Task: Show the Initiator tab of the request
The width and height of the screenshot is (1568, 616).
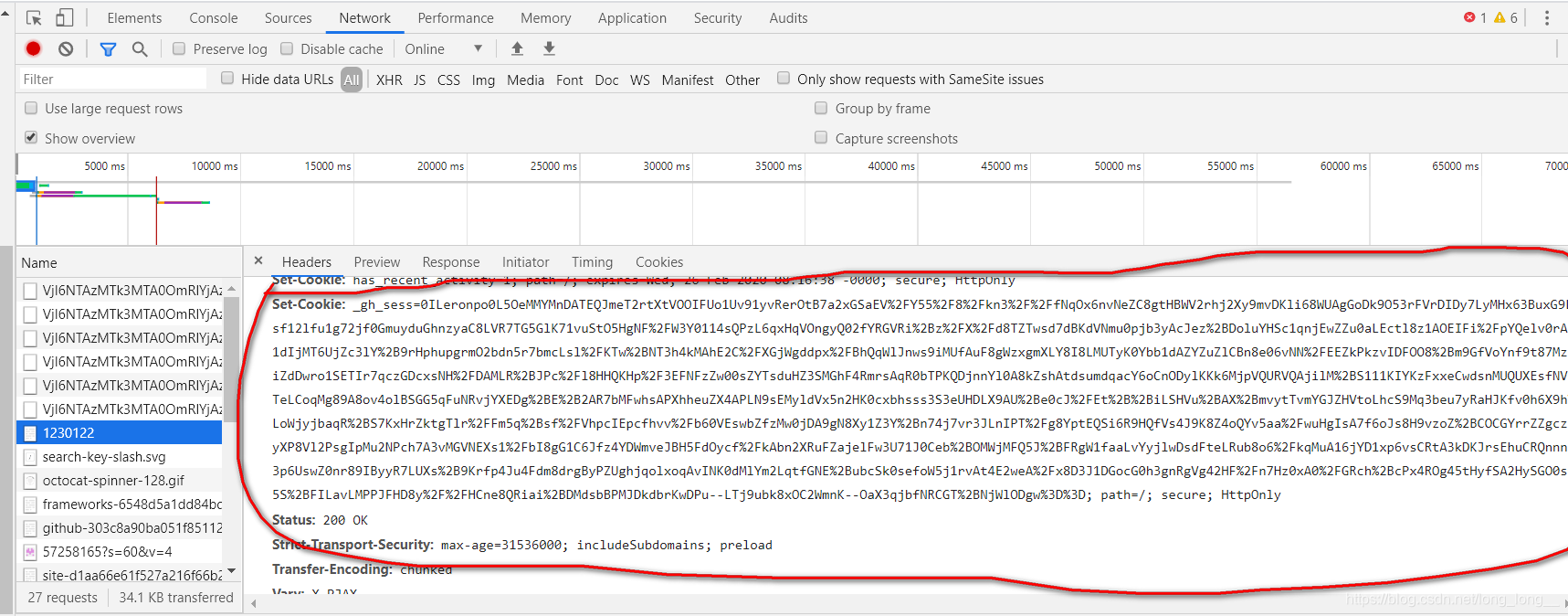Action: [x=526, y=262]
